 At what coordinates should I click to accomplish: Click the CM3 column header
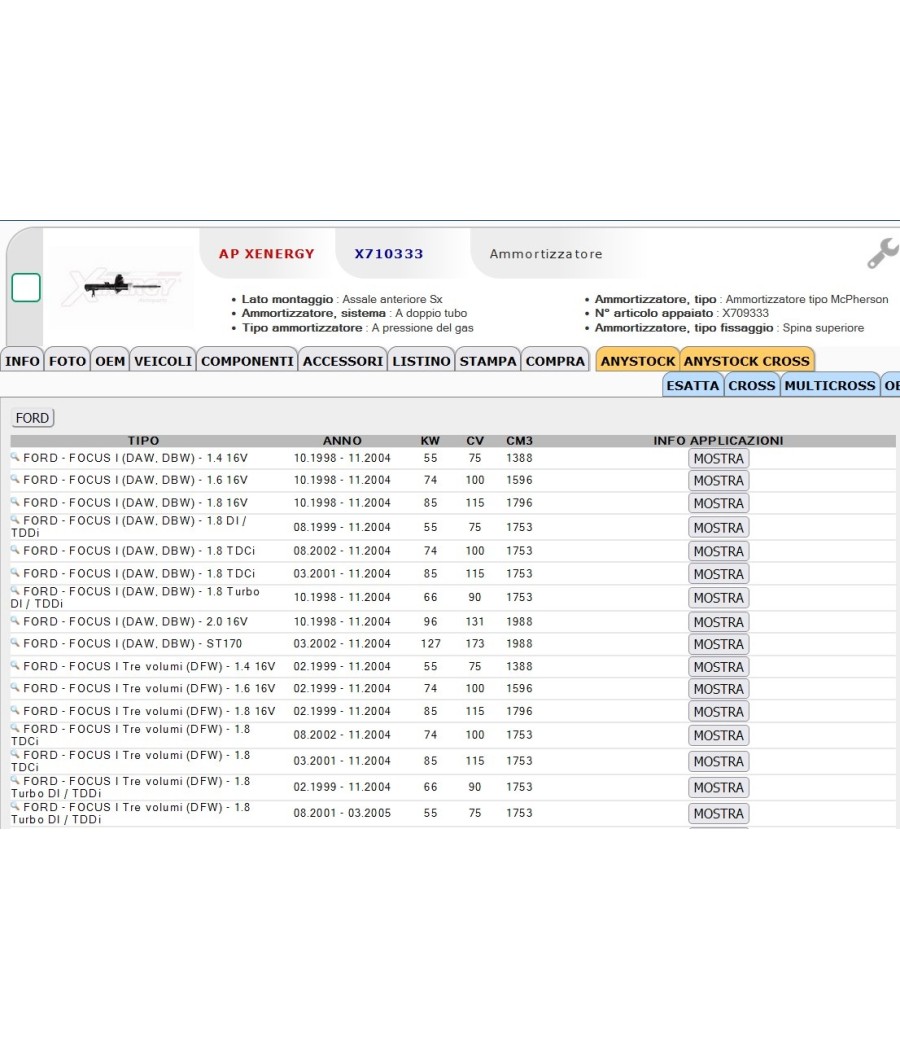[x=520, y=441]
